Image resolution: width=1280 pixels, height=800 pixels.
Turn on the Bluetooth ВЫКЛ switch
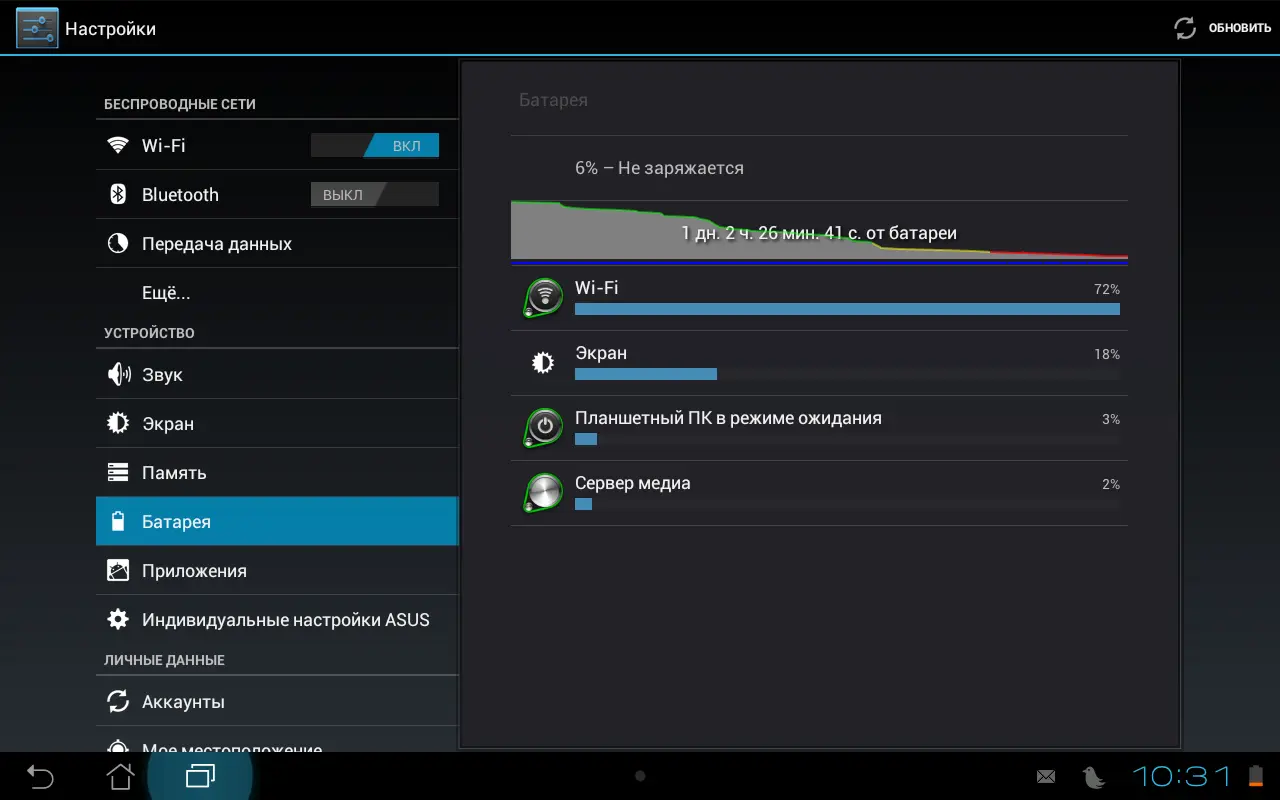tap(375, 195)
